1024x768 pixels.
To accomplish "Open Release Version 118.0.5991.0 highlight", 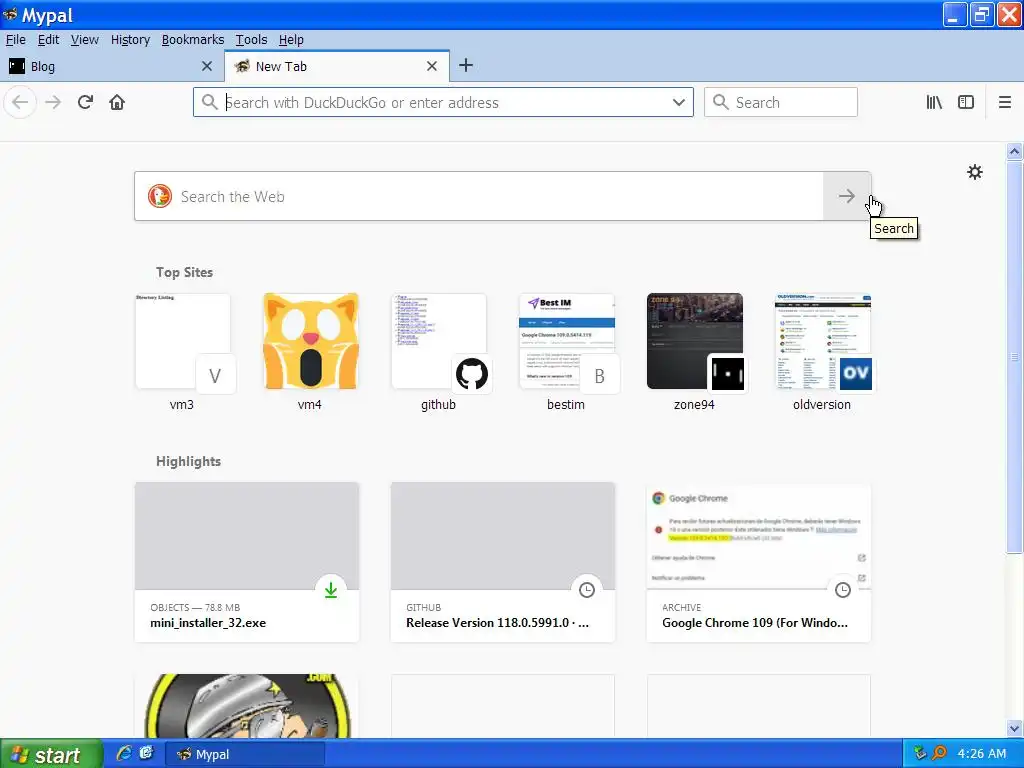I will point(503,562).
